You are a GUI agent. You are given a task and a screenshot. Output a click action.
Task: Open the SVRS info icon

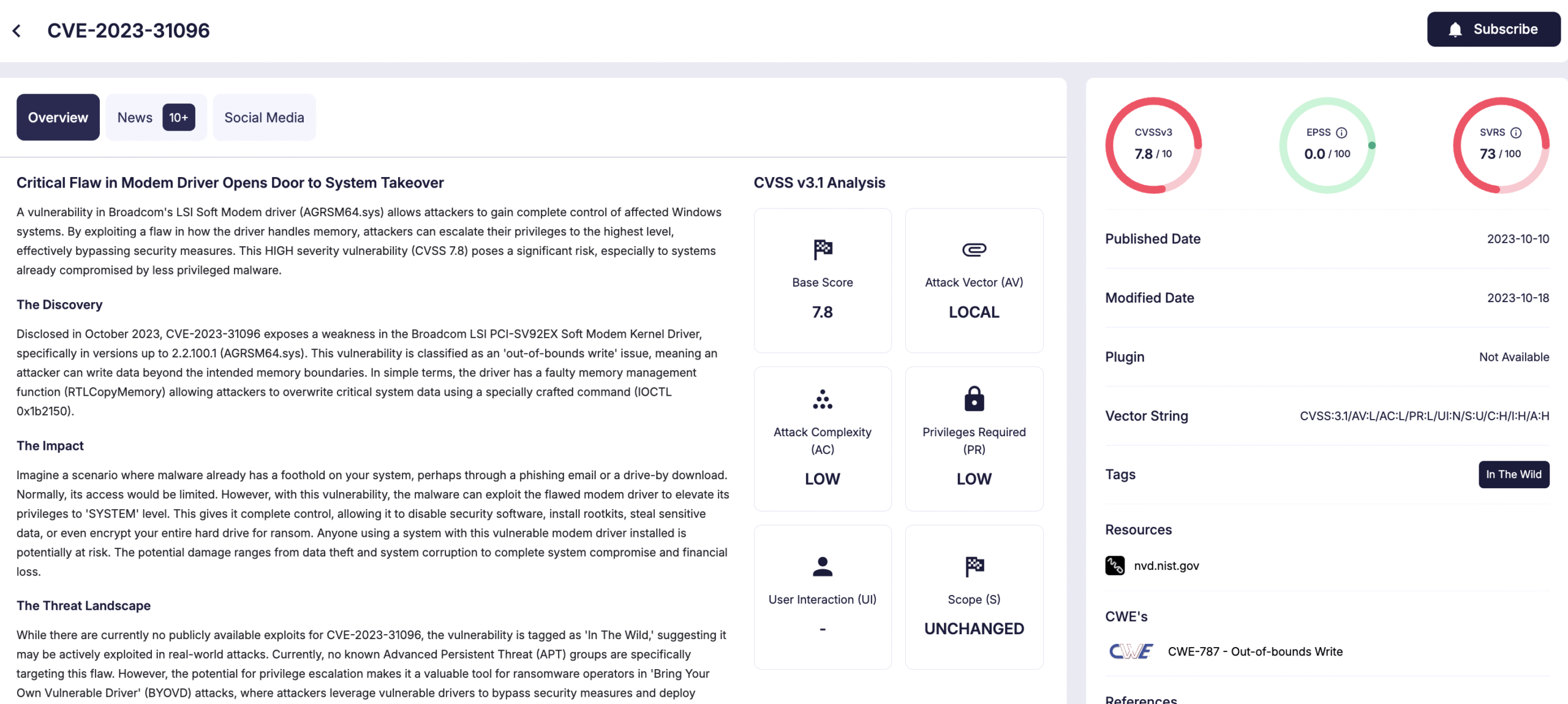1516,132
